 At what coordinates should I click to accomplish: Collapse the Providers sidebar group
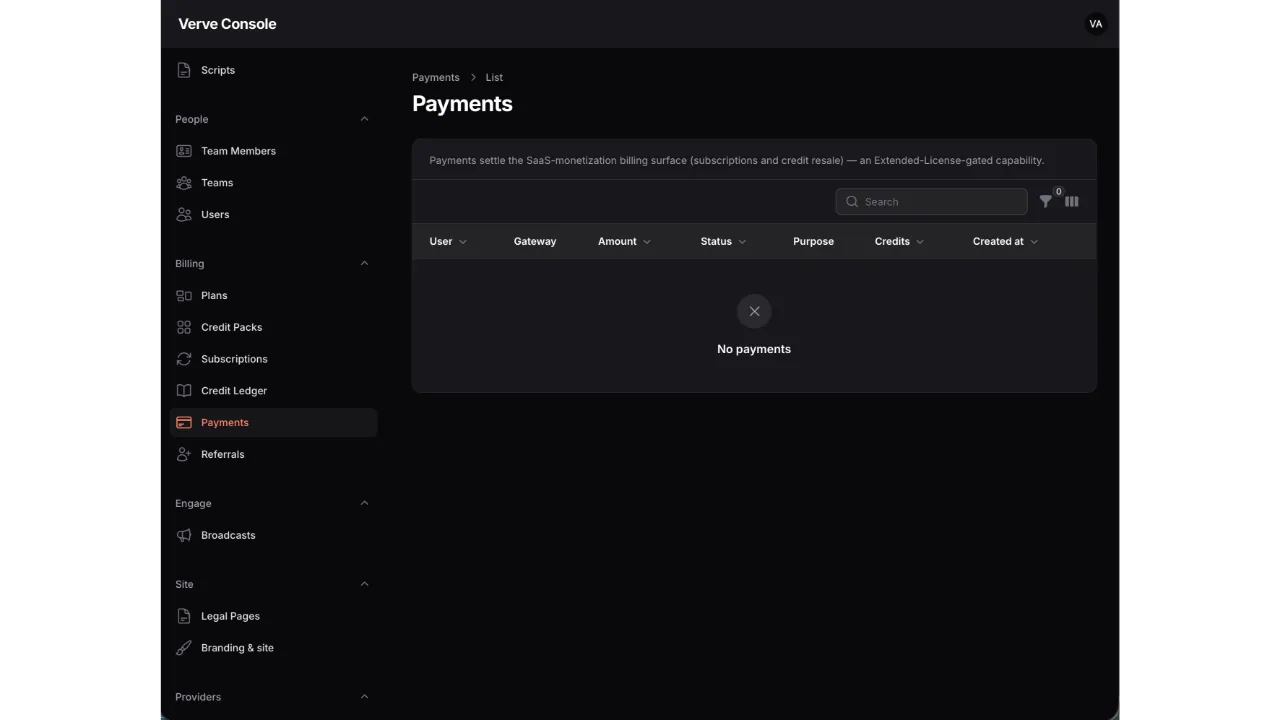pyautogui.click(x=364, y=697)
